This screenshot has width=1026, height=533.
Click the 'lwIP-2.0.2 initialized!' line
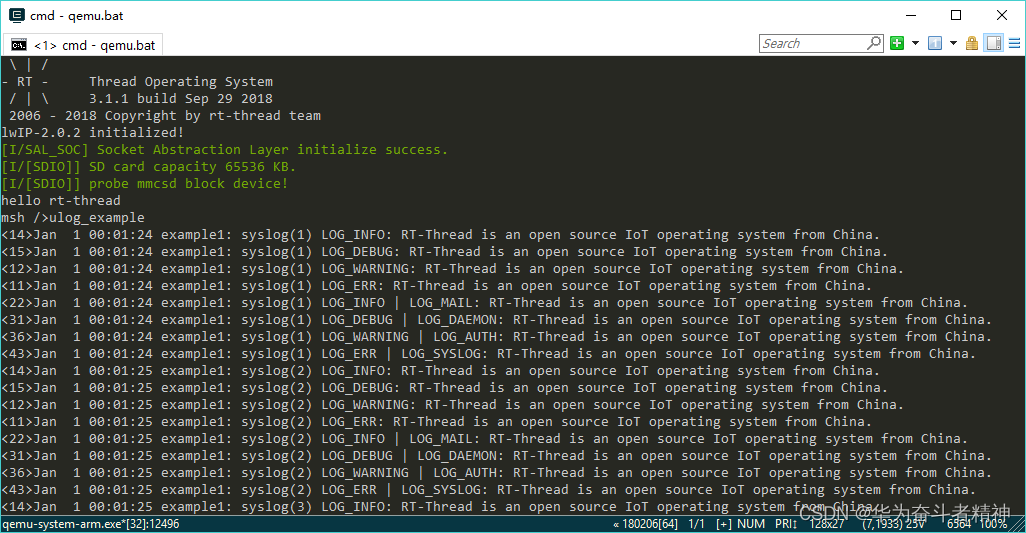click(92, 133)
